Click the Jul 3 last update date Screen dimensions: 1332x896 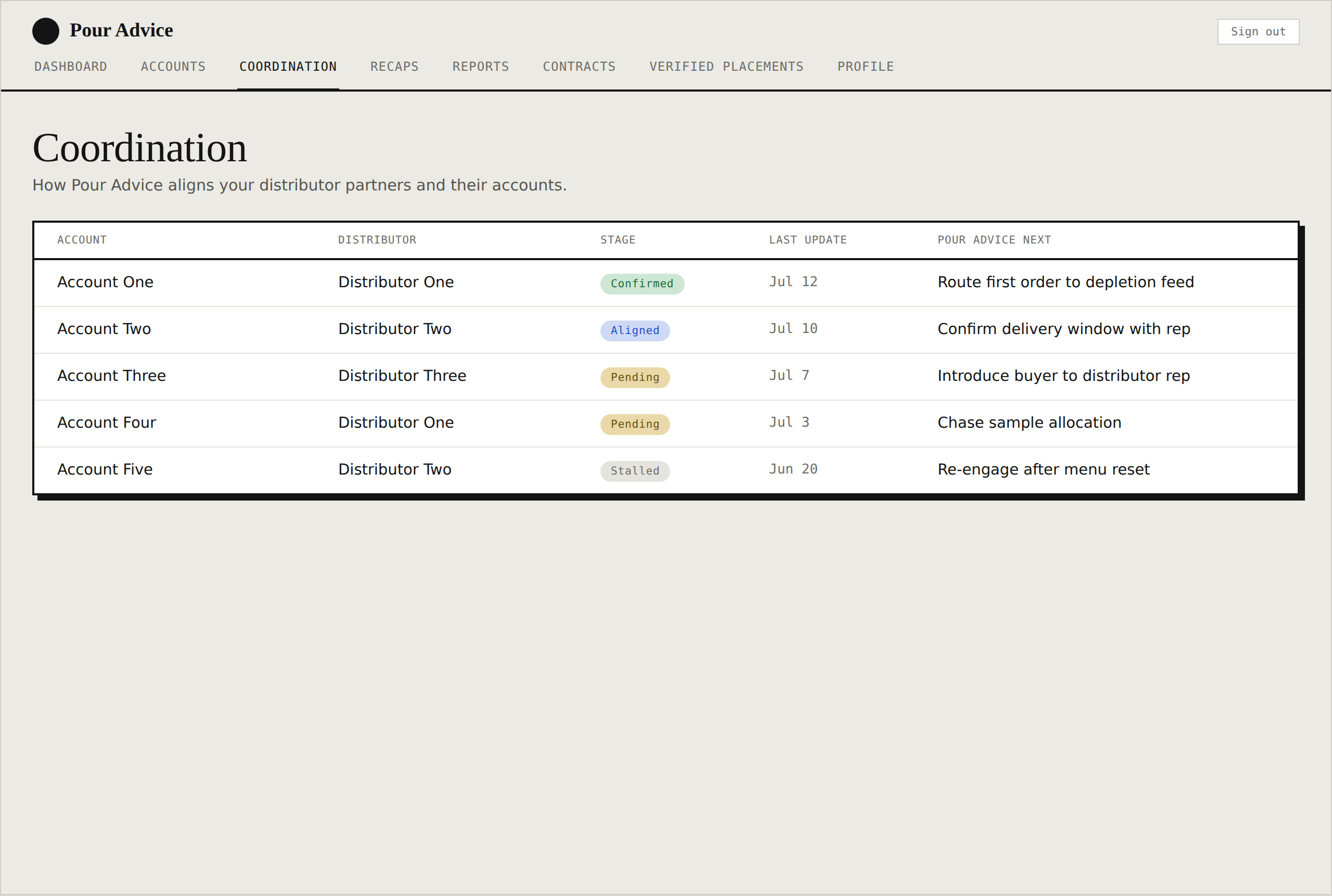pyautogui.click(x=789, y=423)
